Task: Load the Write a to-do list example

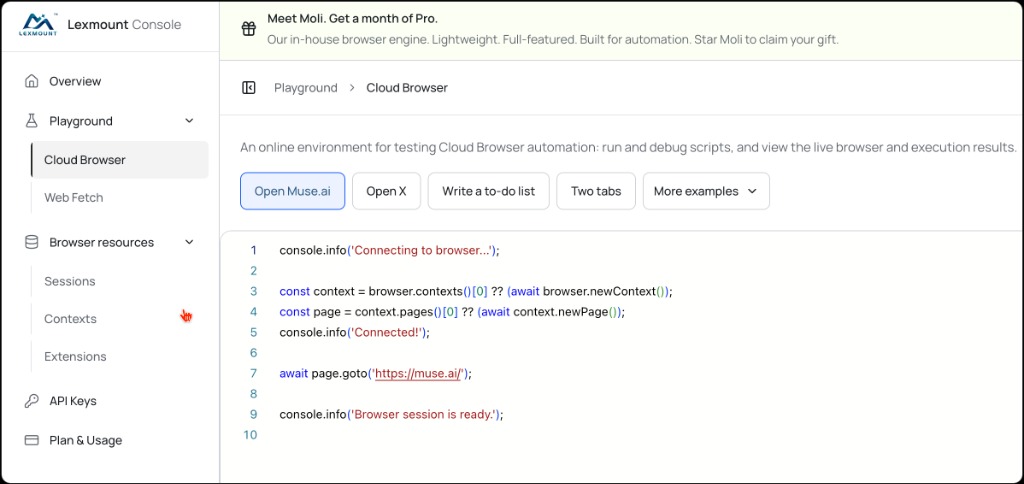Action: point(488,191)
